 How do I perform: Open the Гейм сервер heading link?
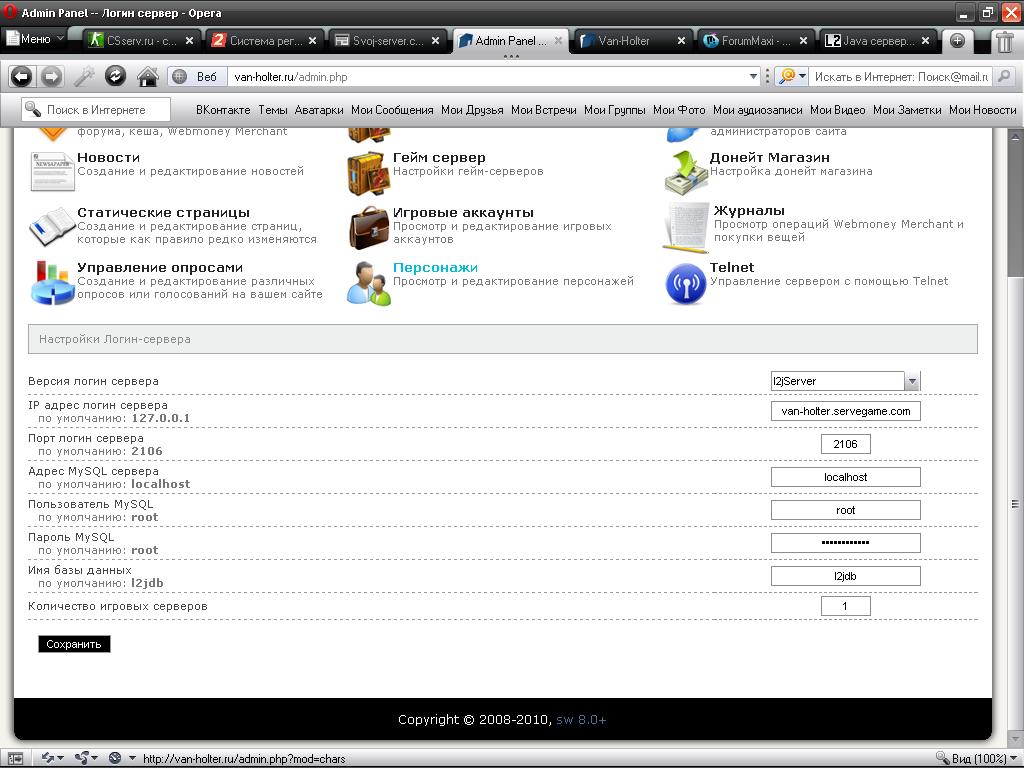[439, 157]
